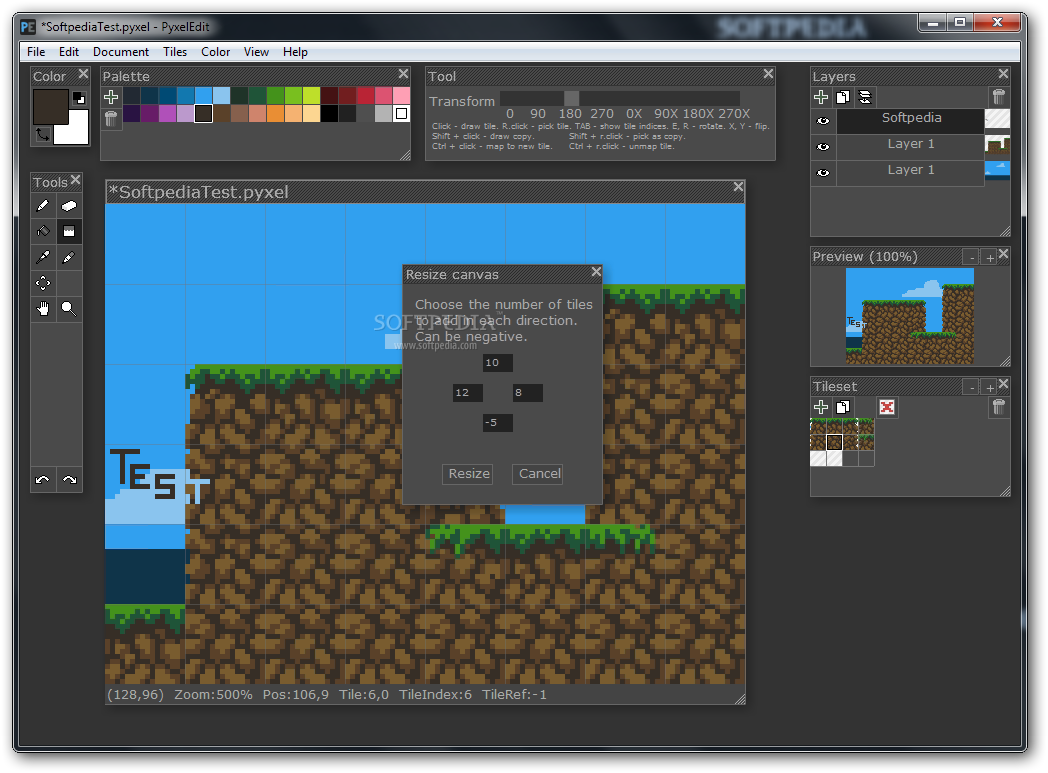Click the Transform slider handle
Viewport: 1048px width, 773px height.
571,99
